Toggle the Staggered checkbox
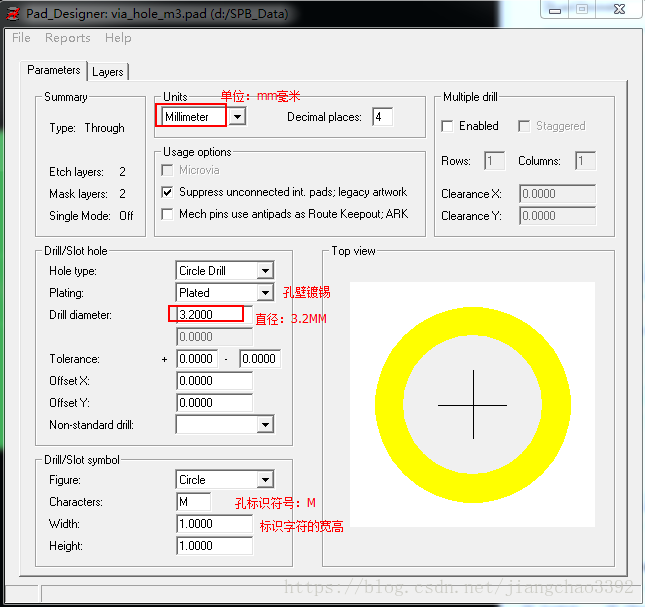Screen dimensions: 645x607 click(524, 126)
